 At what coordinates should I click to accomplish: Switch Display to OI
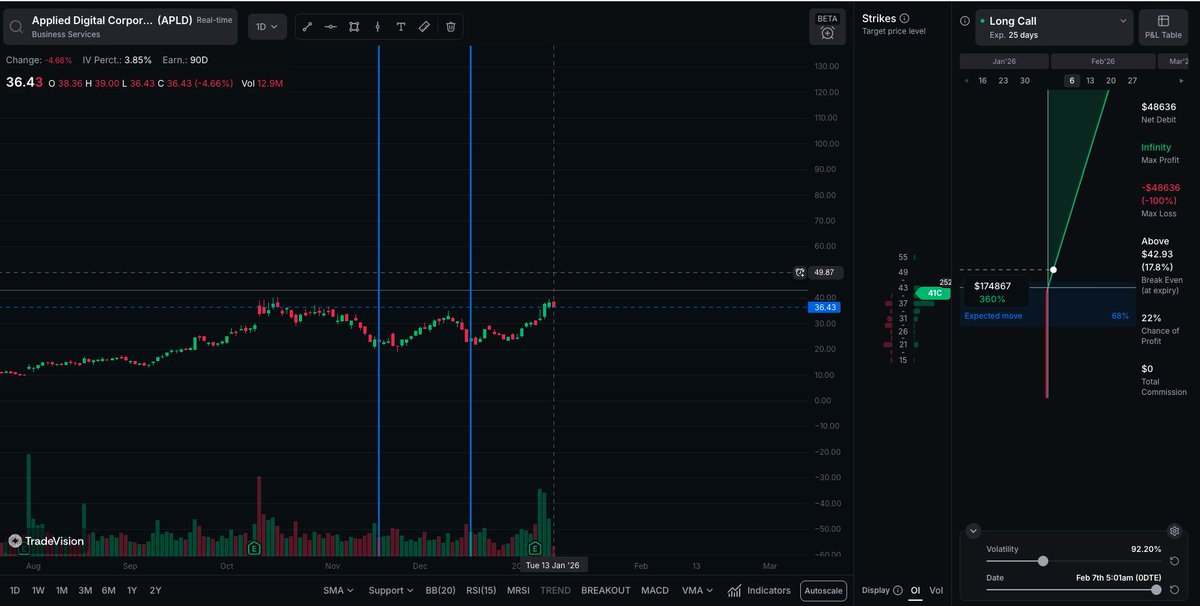tap(915, 590)
